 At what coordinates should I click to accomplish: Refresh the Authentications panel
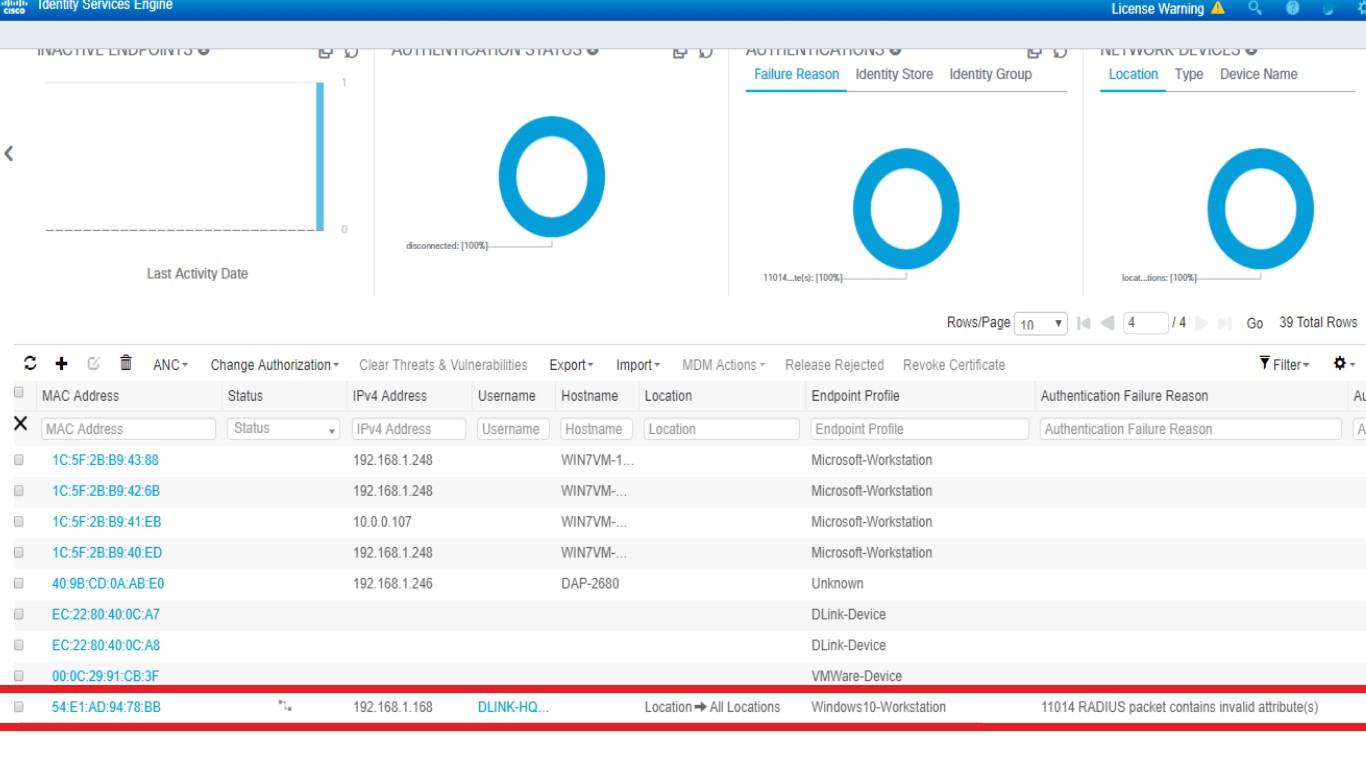[x=1060, y=51]
